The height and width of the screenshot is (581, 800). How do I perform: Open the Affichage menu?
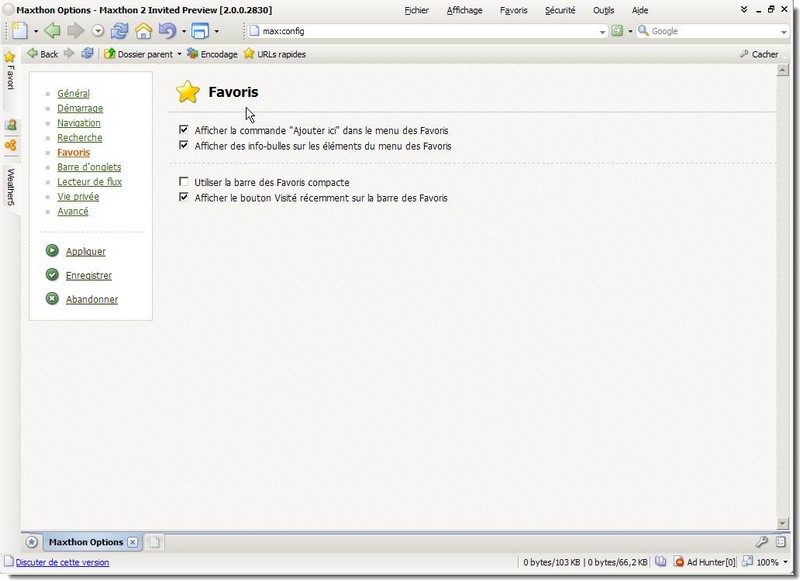pos(464,10)
